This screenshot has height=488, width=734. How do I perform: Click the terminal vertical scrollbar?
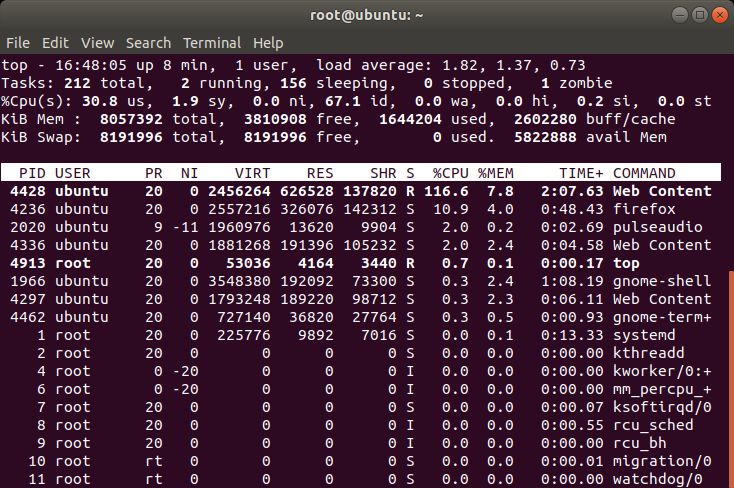(731, 379)
